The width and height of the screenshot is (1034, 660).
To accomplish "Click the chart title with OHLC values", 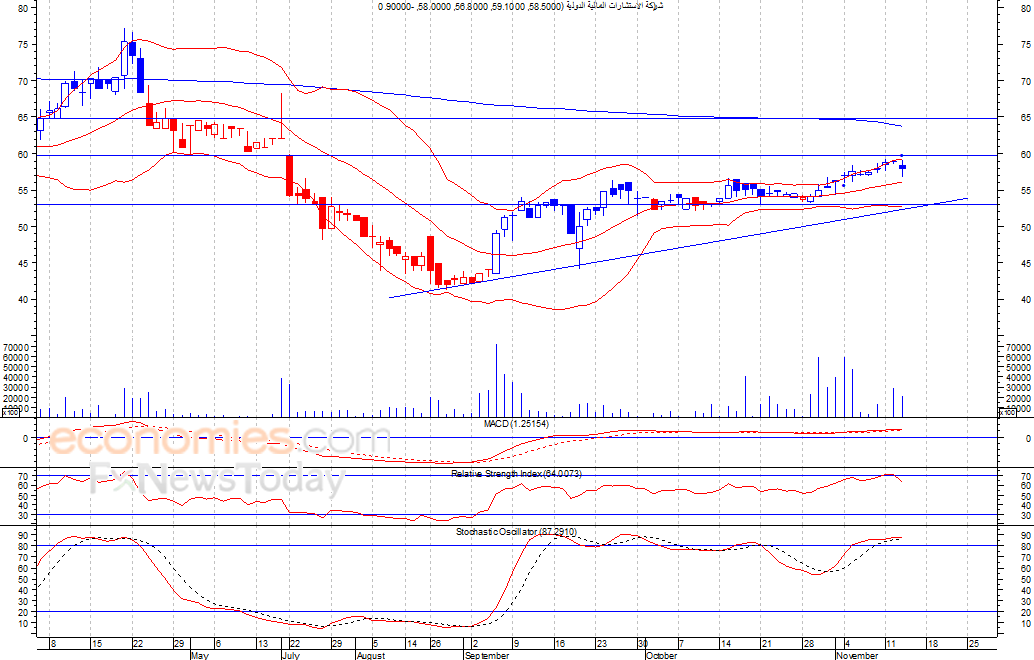I will click(x=521, y=6).
